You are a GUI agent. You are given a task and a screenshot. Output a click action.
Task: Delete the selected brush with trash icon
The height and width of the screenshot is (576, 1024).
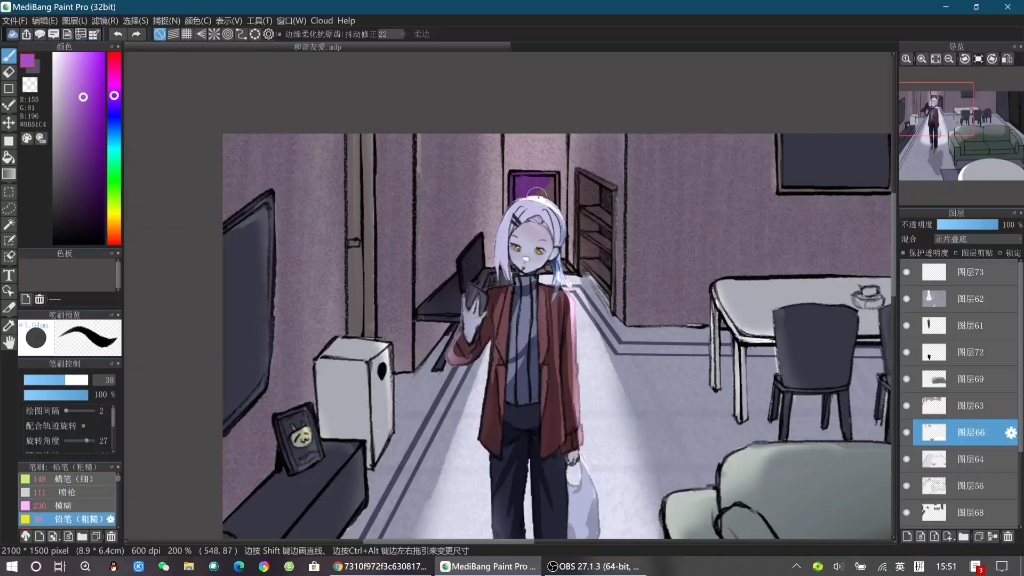(111, 536)
